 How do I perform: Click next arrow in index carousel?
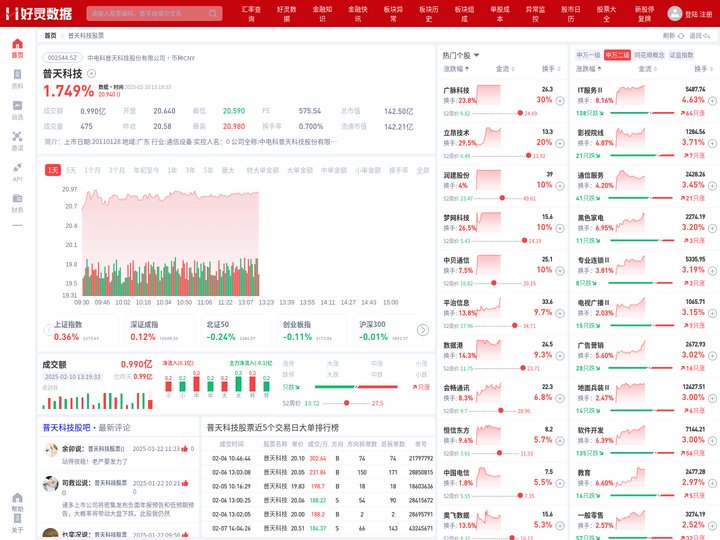coord(422,330)
